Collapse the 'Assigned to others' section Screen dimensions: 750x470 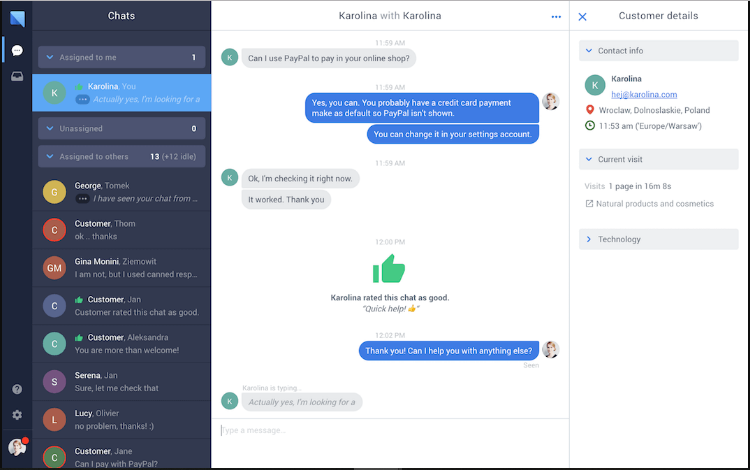(121, 156)
